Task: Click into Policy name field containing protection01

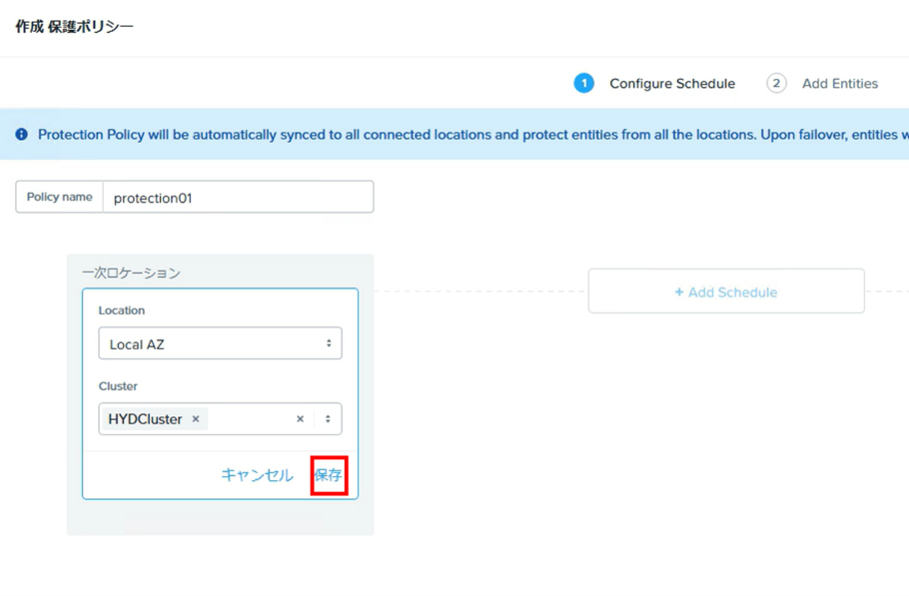Action: click(238, 197)
